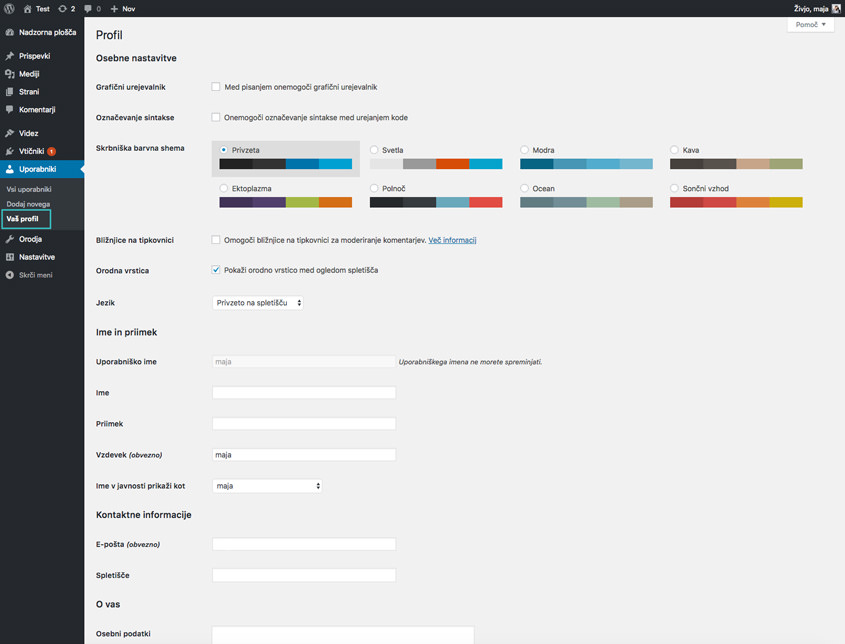The image size is (845, 644).
Task: Select the Modra color scheme radio
Action: pyautogui.click(x=524, y=150)
